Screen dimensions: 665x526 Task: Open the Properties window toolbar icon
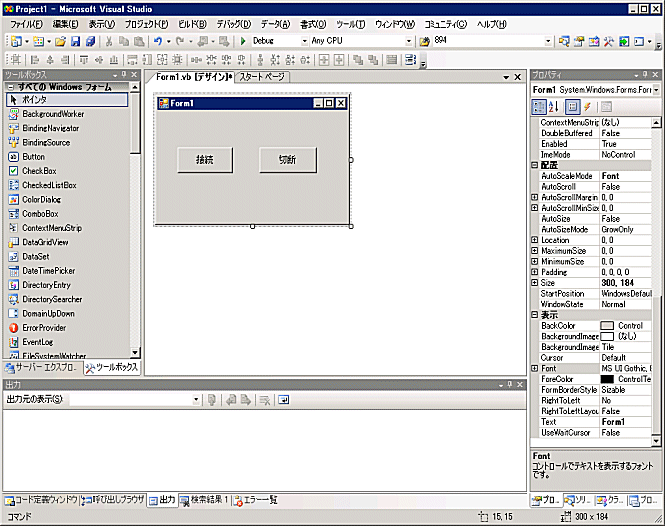click(x=579, y=41)
